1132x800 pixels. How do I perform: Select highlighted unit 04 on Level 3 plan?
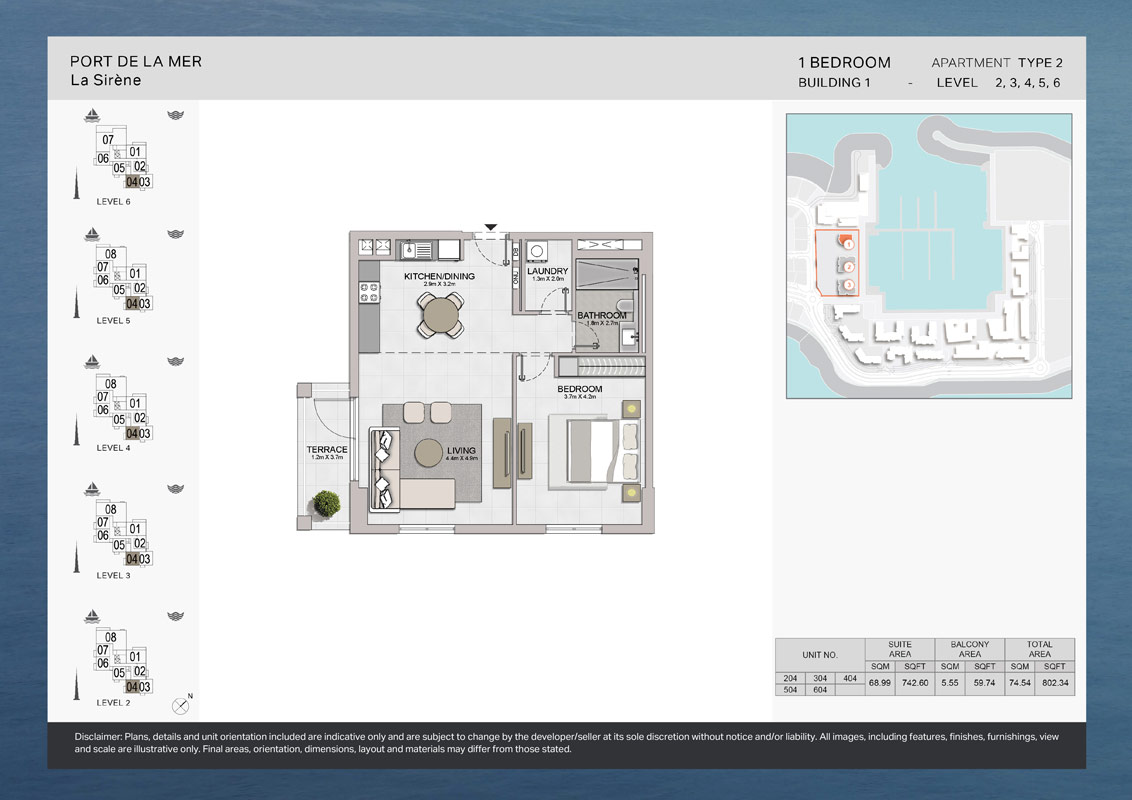pos(131,560)
